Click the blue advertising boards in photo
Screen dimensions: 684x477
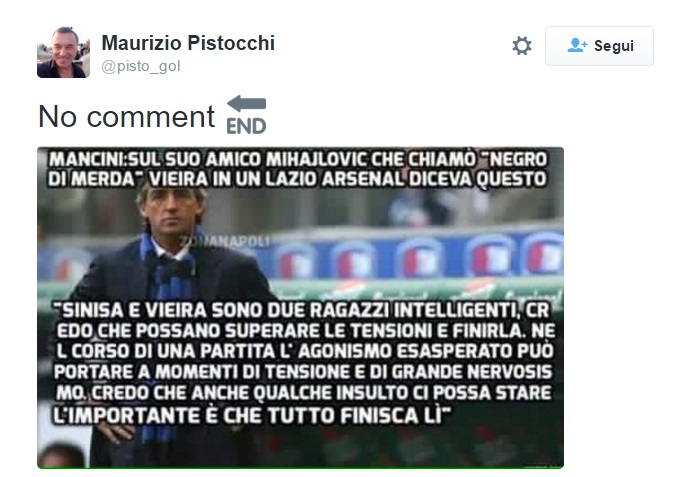click(414, 257)
